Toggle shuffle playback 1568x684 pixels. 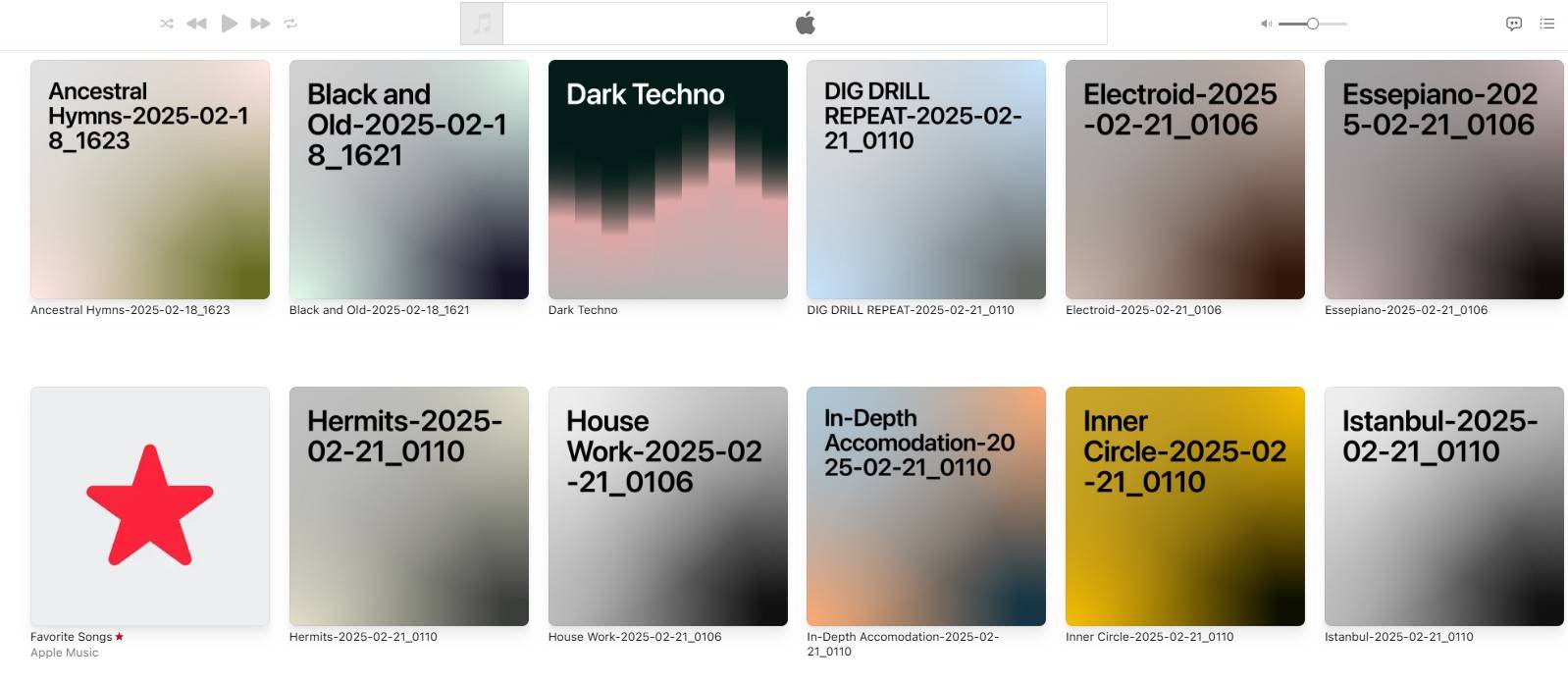pyautogui.click(x=167, y=24)
